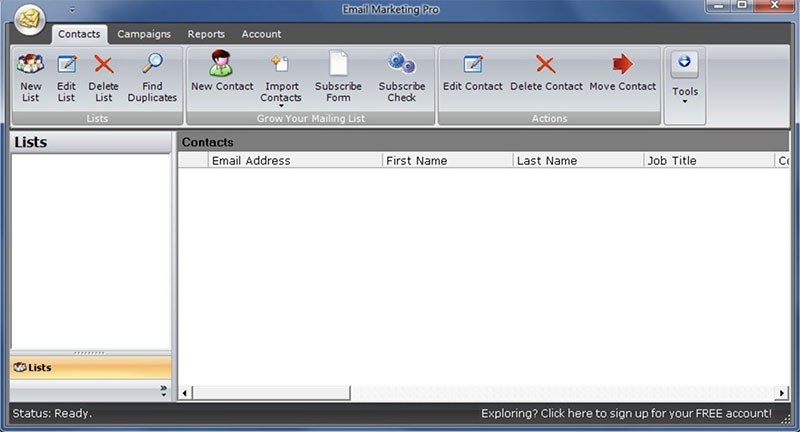The width and height of the screenshot is (800, 432).
Task: Close the Email Marketing Pro window
Action: pyautogui.click(x=774, y=6)
